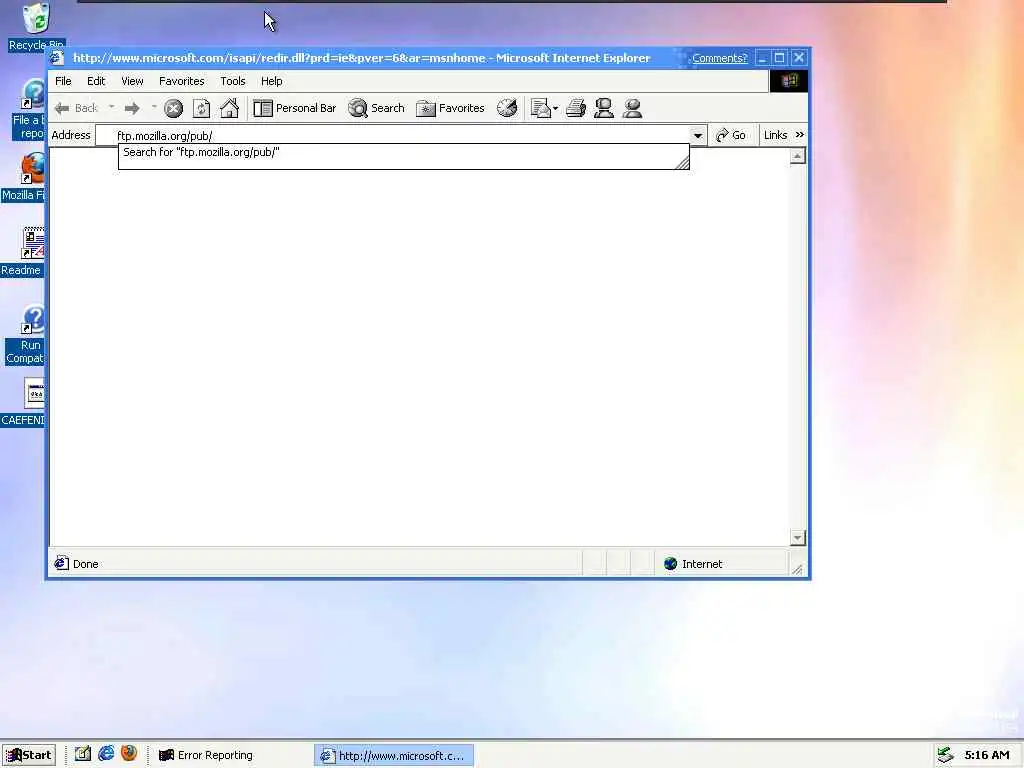
Task: Open the History clock icon
Action: pos(507,108)
